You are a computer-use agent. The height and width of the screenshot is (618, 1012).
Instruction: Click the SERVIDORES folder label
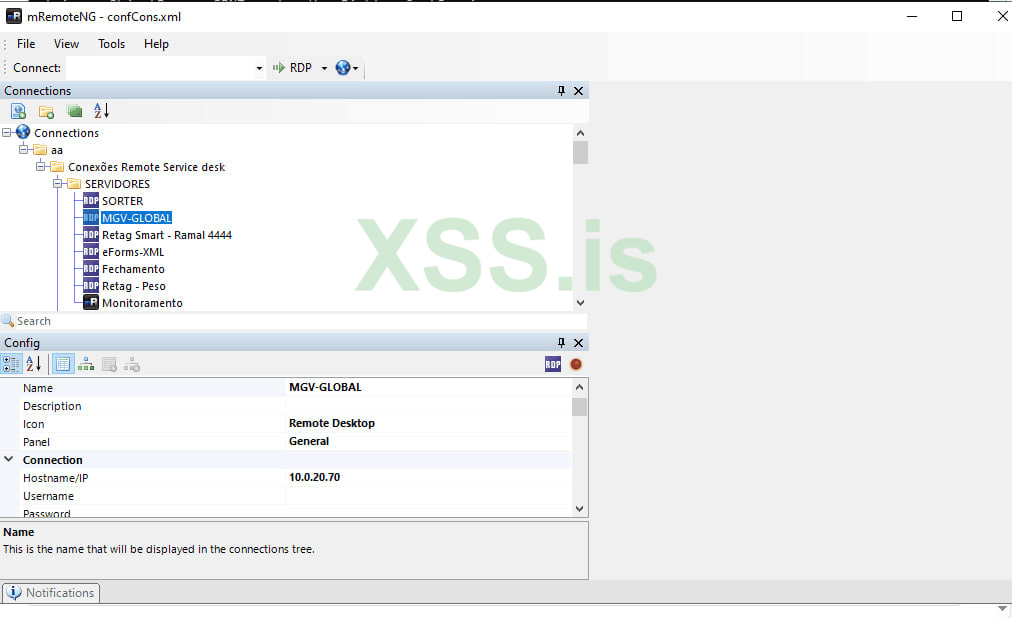(x=117, y=184)
